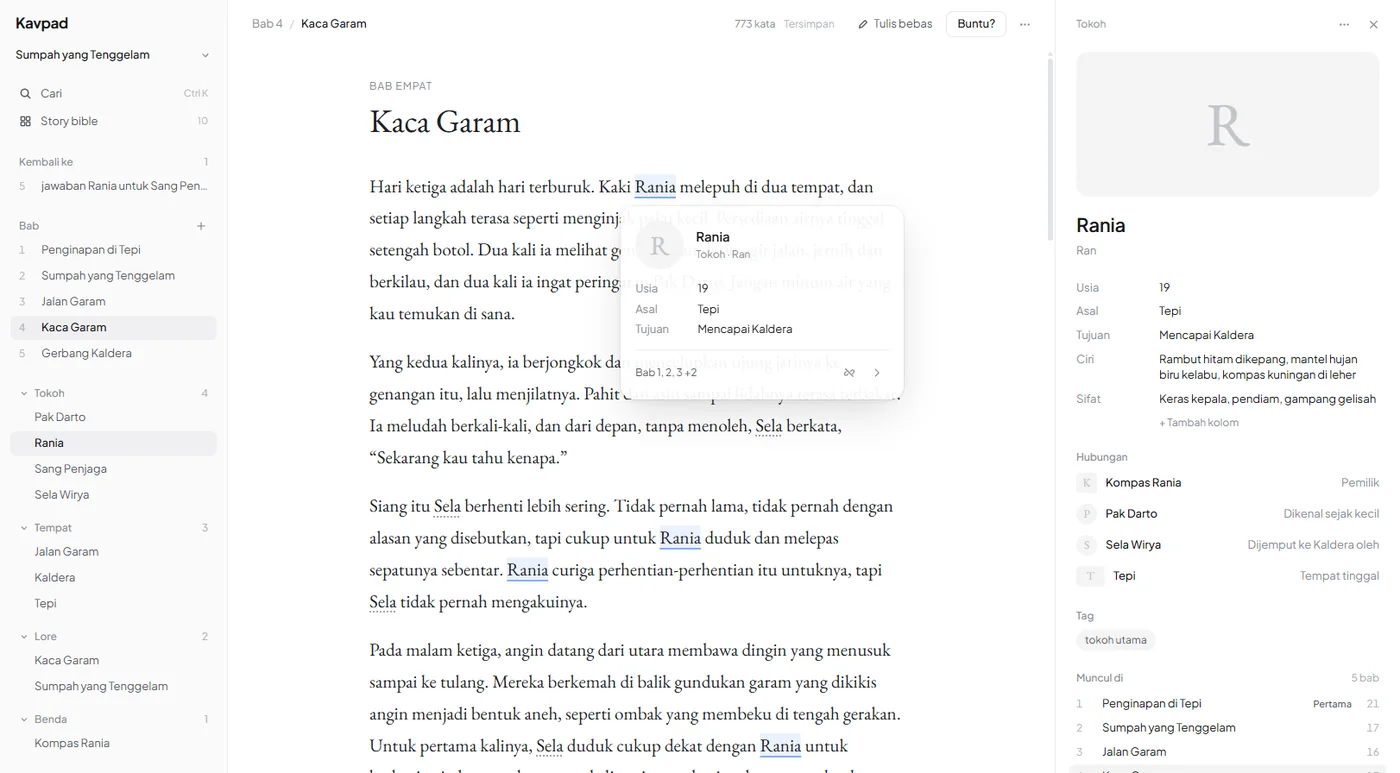The image size is (1400, 773).
Task: Close the Tokoh side panel
Action: pos(1373,24)
